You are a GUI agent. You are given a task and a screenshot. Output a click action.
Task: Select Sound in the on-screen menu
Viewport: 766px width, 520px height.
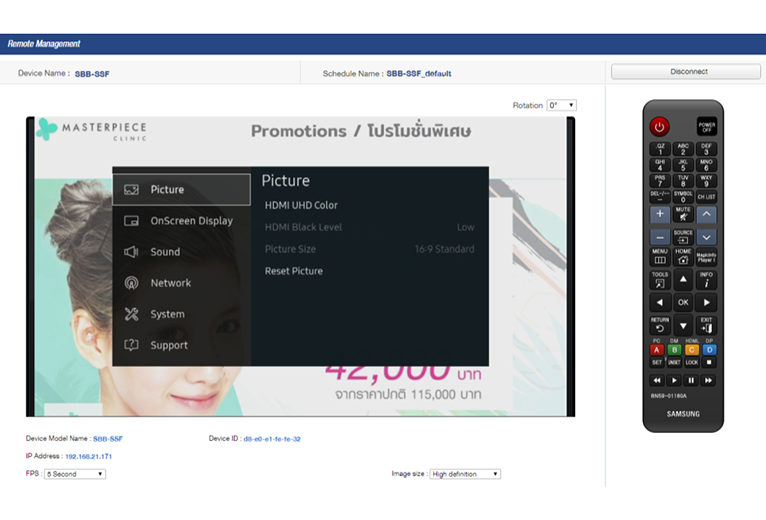pos(165,252)
